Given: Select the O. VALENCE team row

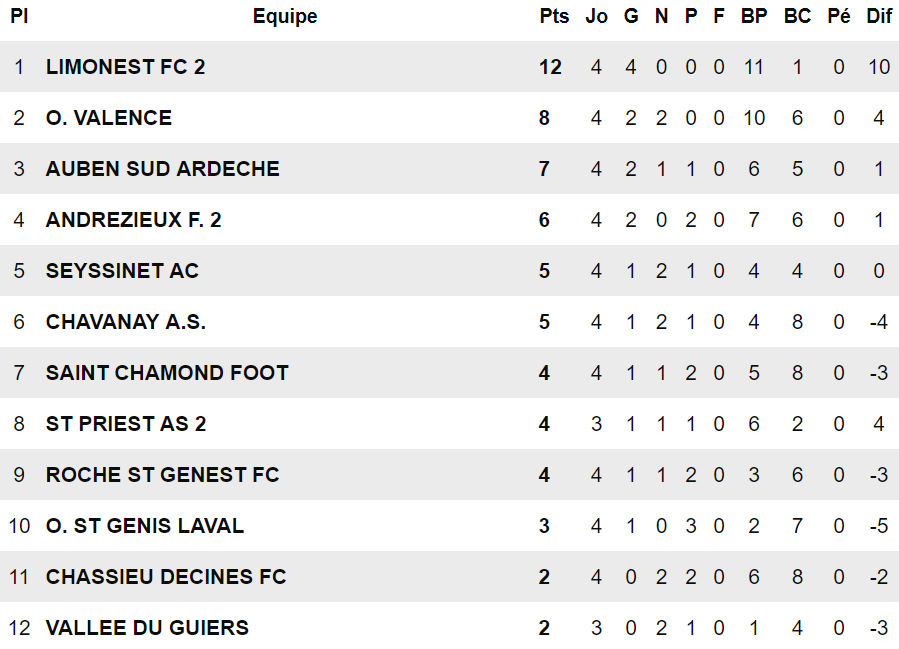Looking at the screenshot, I should [x=450, y=118].
